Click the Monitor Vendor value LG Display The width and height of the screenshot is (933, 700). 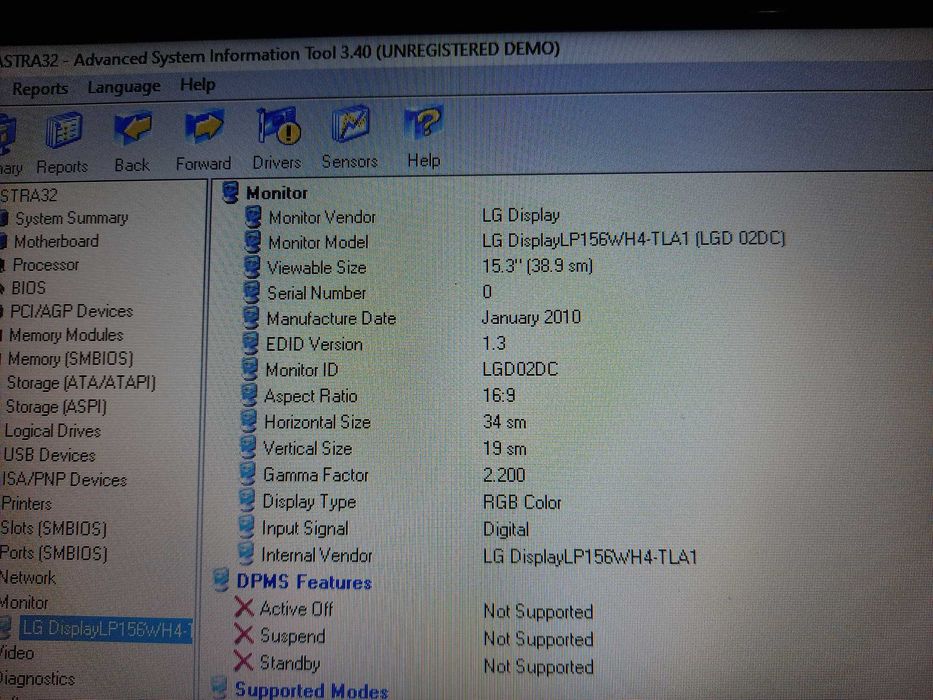pyautogui.click(x=521, y=215)
